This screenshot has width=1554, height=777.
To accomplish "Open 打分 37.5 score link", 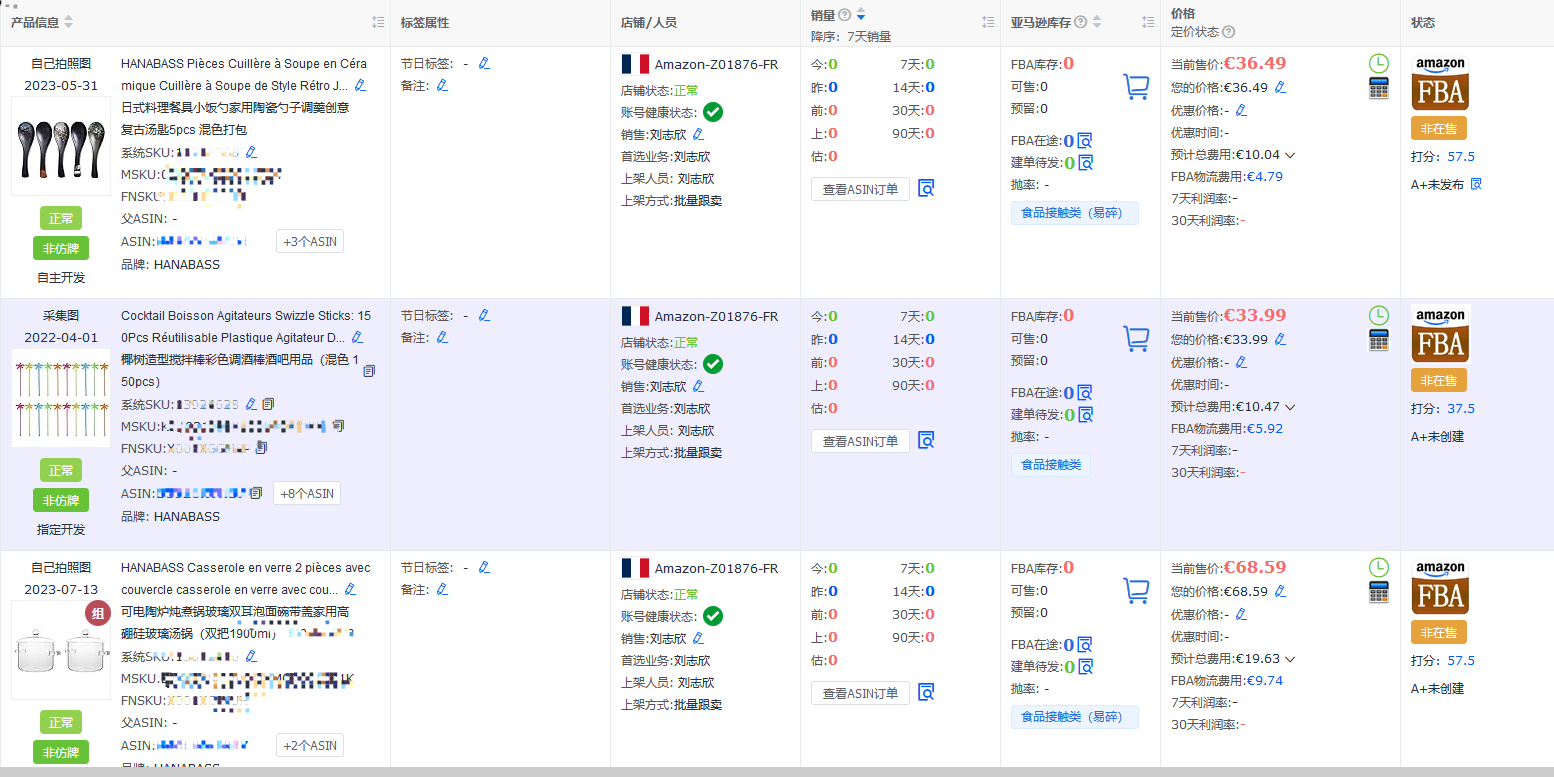I will [1461, 408].
